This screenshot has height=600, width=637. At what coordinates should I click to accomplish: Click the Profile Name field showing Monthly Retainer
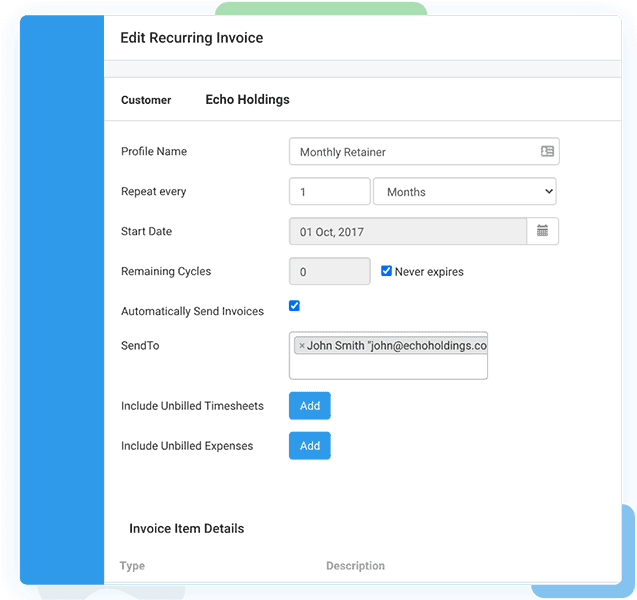(410, 152)
